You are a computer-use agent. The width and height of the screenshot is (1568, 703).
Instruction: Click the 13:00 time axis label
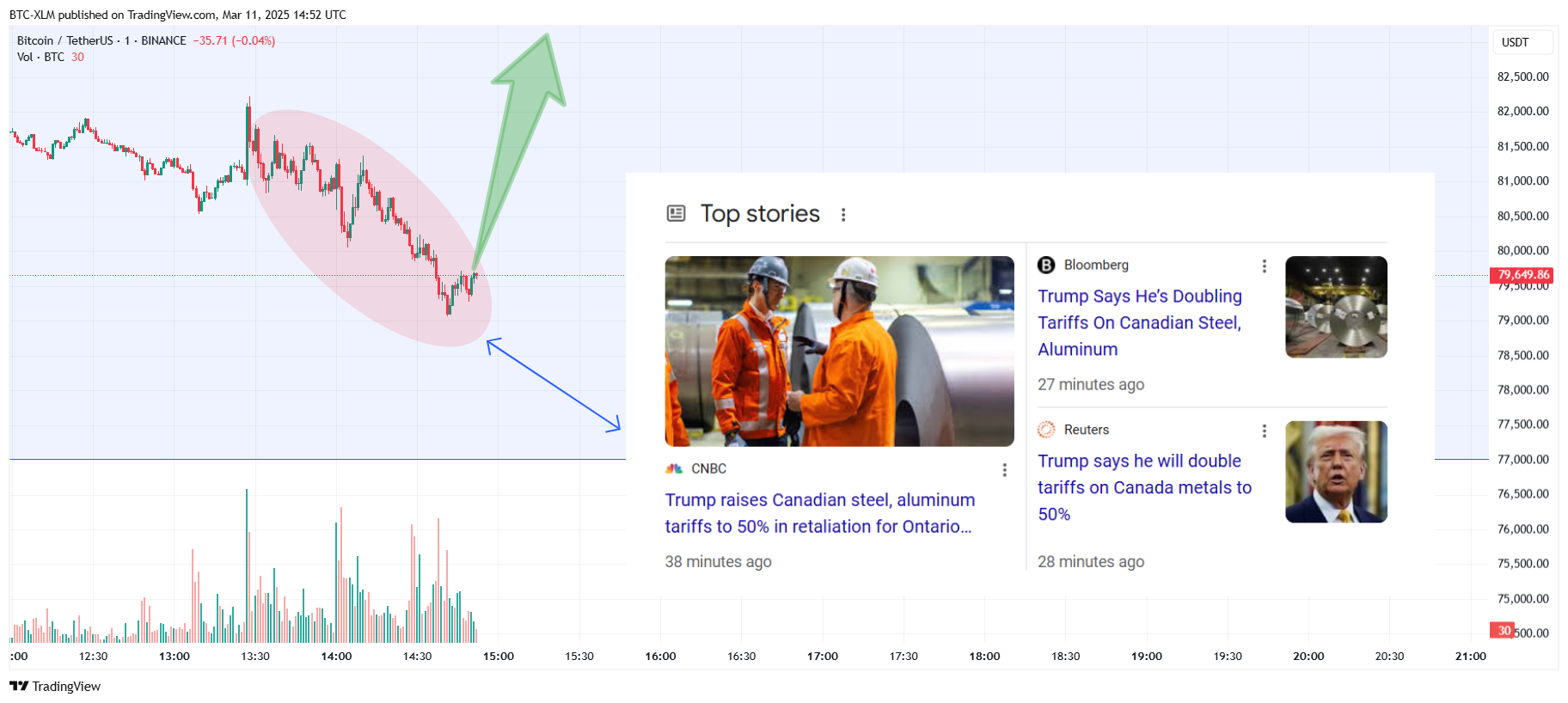pyautogui.click(x=175, y=657)
